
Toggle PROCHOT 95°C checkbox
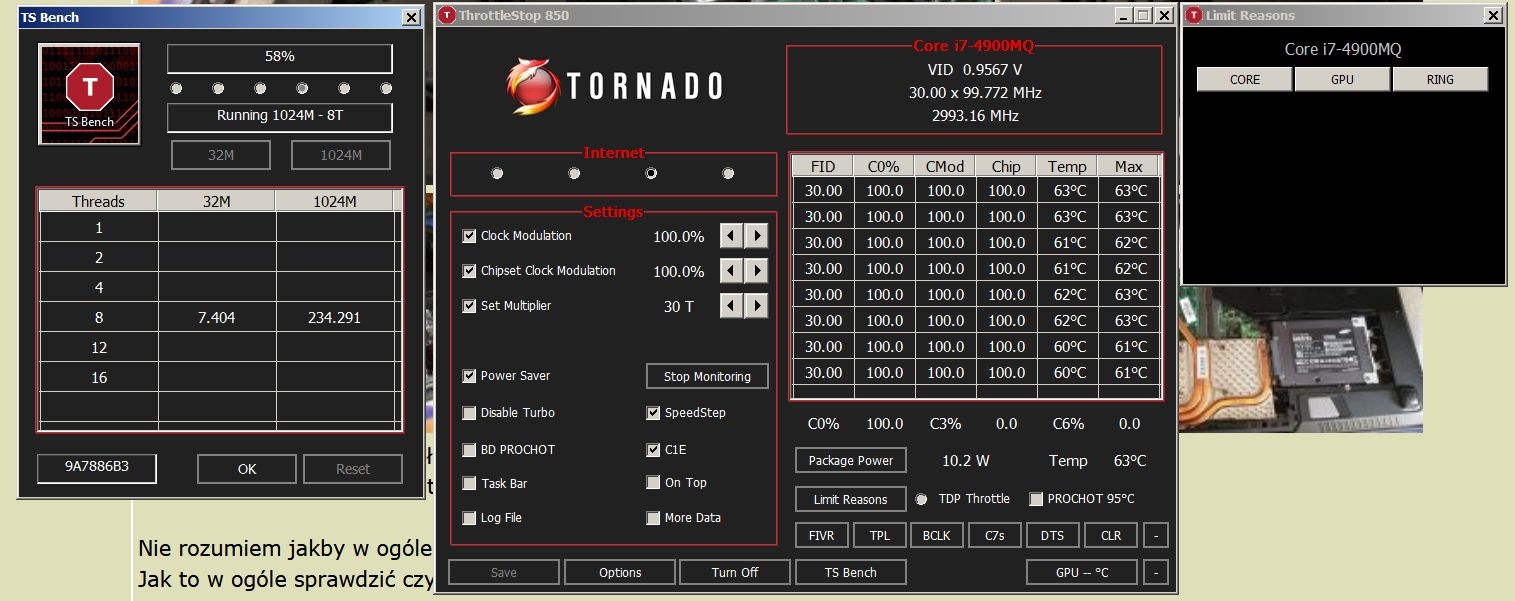[1036, 499]
